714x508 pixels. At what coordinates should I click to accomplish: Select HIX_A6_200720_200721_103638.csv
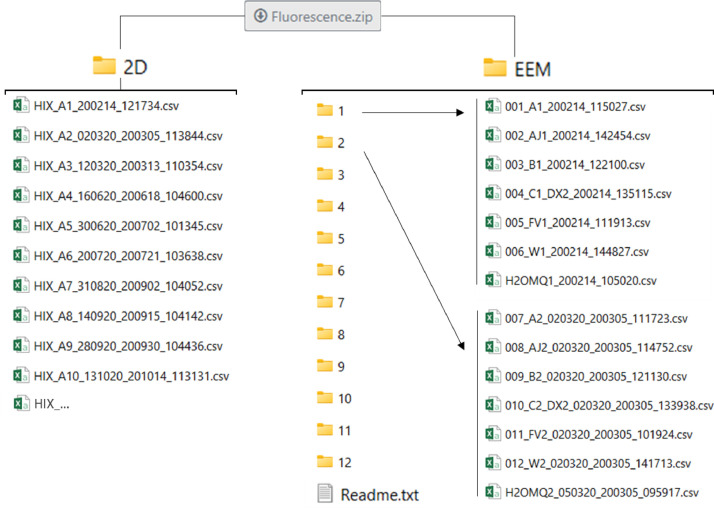tap(117, 256)
